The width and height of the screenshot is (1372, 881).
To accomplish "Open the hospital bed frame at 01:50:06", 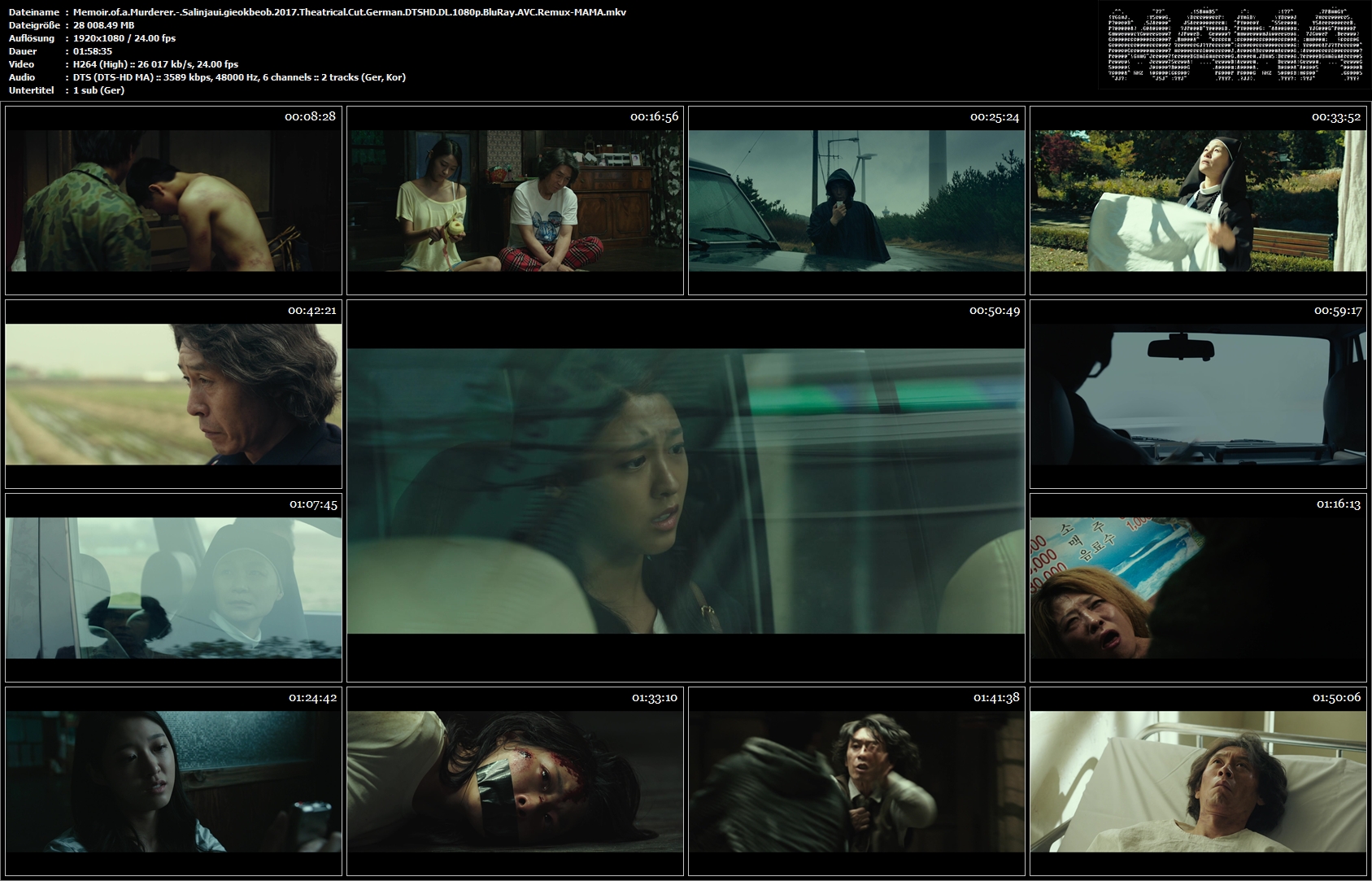I will [1198, 781].
